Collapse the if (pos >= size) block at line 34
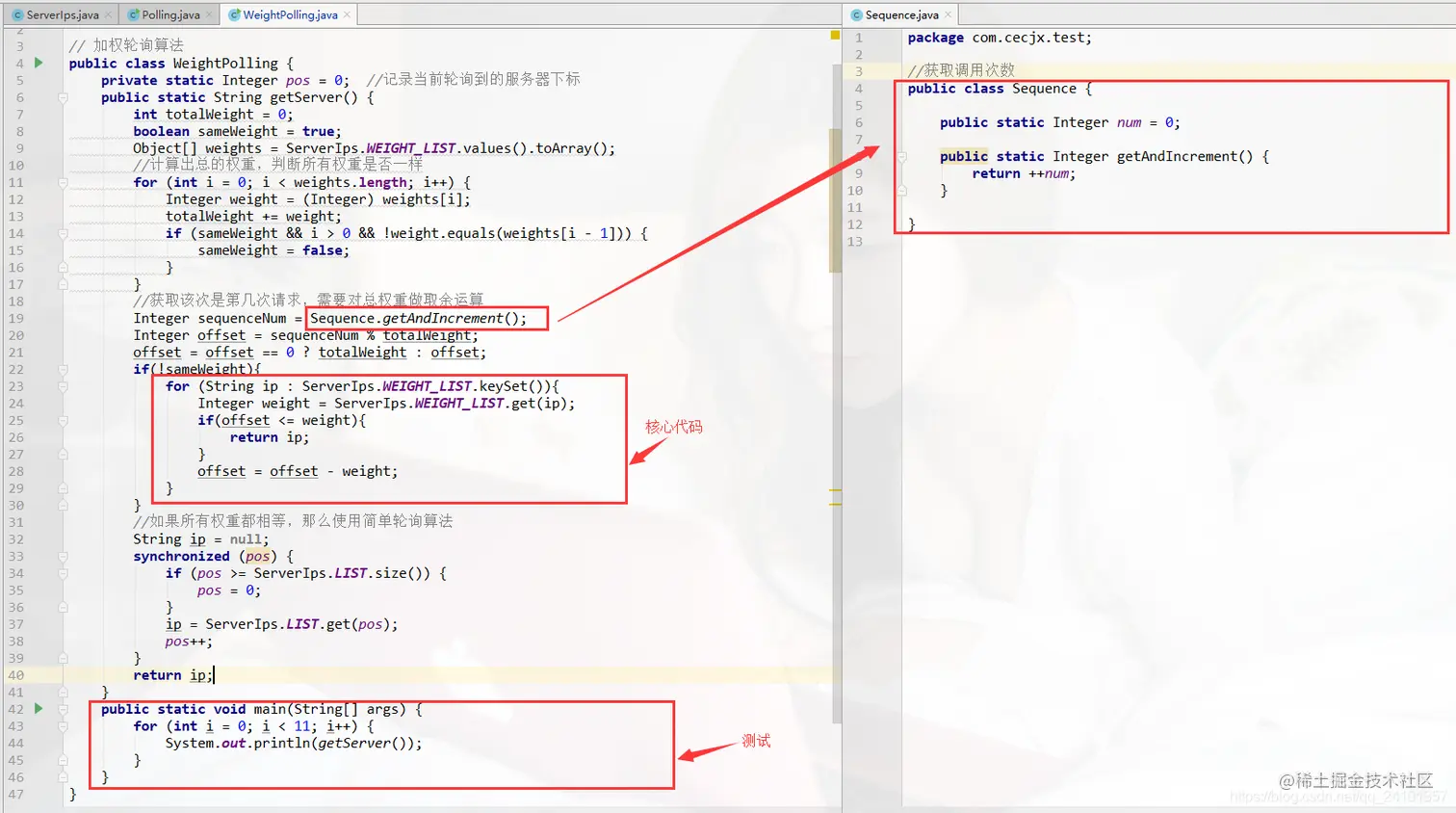Screen dimensions: 1456x813 click(x=63, y=573)
